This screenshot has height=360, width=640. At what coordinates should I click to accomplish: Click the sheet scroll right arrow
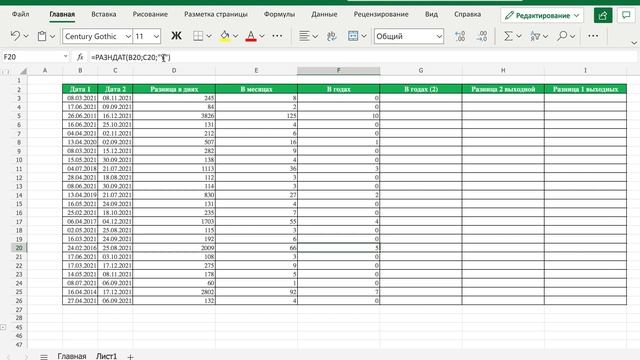click(26, 357)
